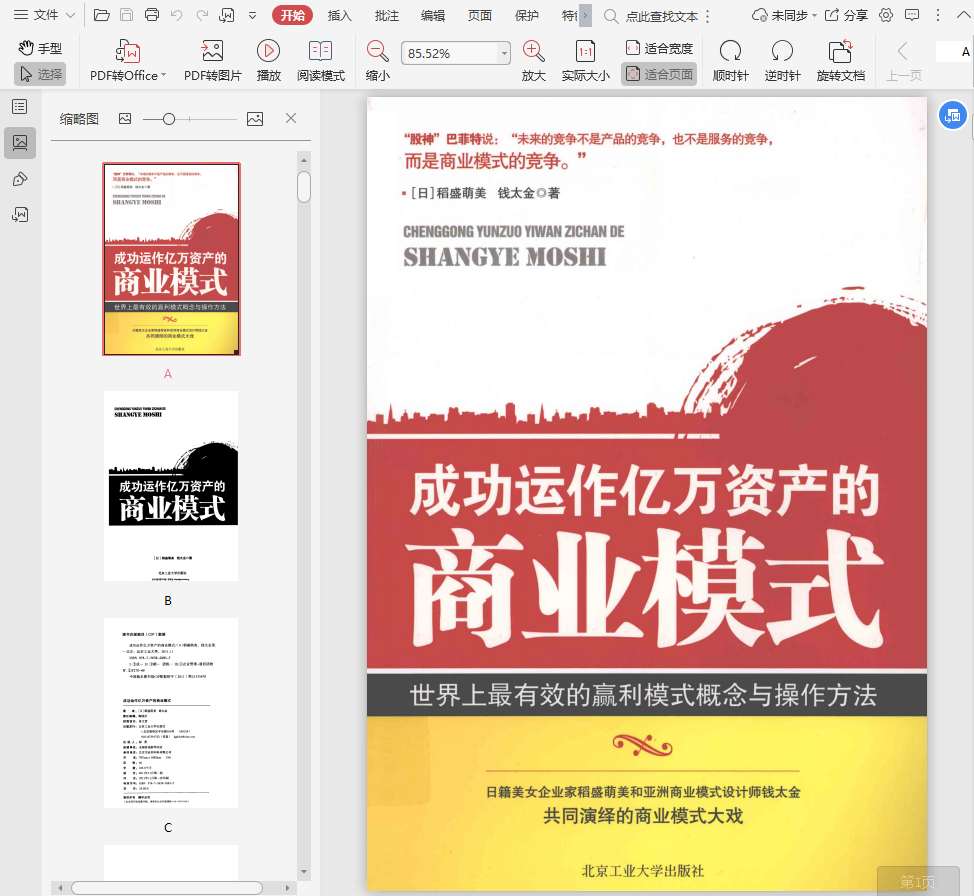This screenshot has width=974, height=896.
Task: Click the PDF转图片 tool
Action: point(212,61)
